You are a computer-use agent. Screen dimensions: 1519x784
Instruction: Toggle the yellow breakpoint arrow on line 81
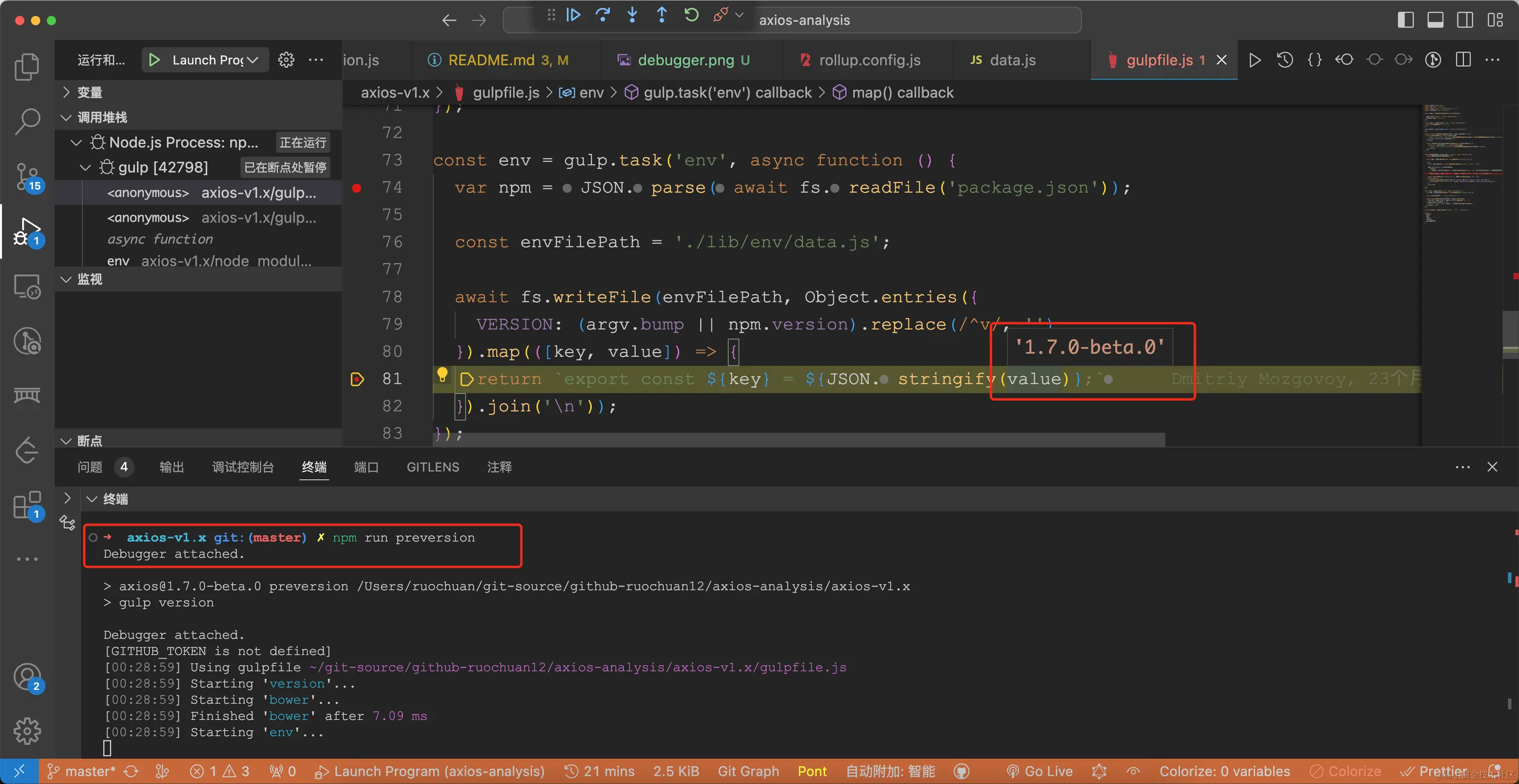(x=357, y=378)
